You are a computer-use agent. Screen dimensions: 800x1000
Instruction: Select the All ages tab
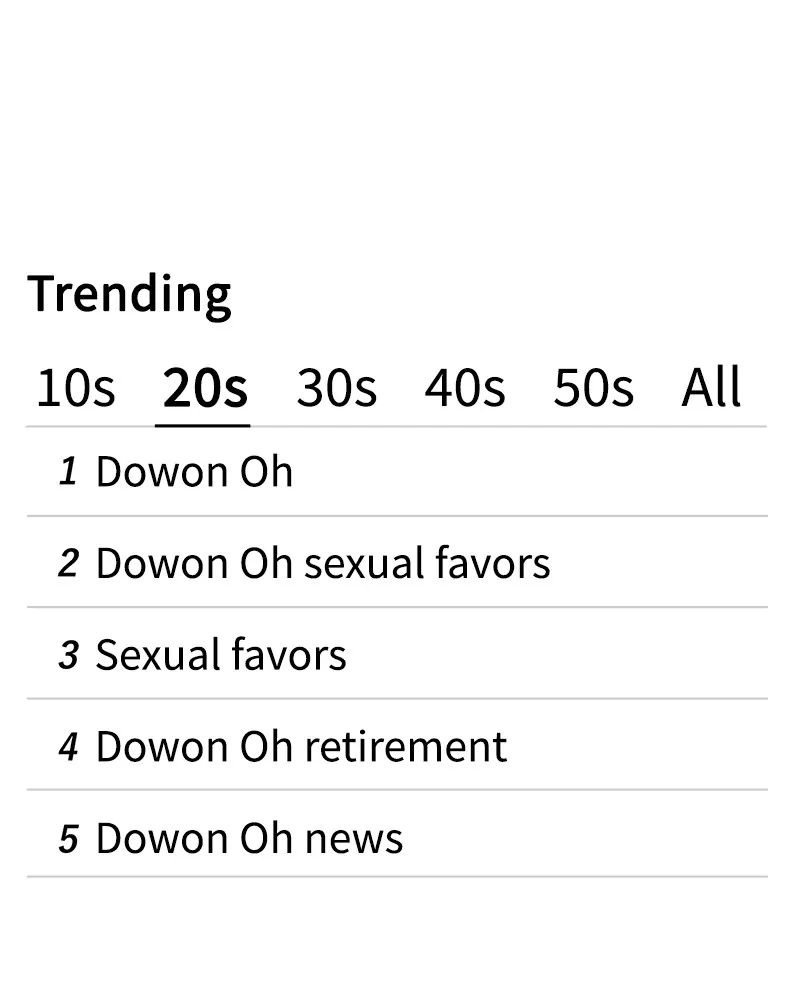coord(711,388)
